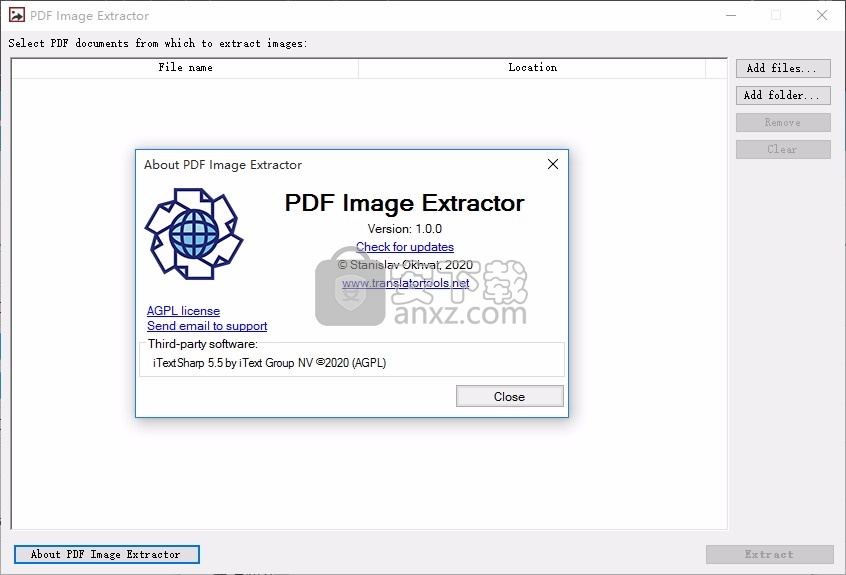The image size is (846, 575).
Task: Open the Check for updates link
Action: click(405, 247)
